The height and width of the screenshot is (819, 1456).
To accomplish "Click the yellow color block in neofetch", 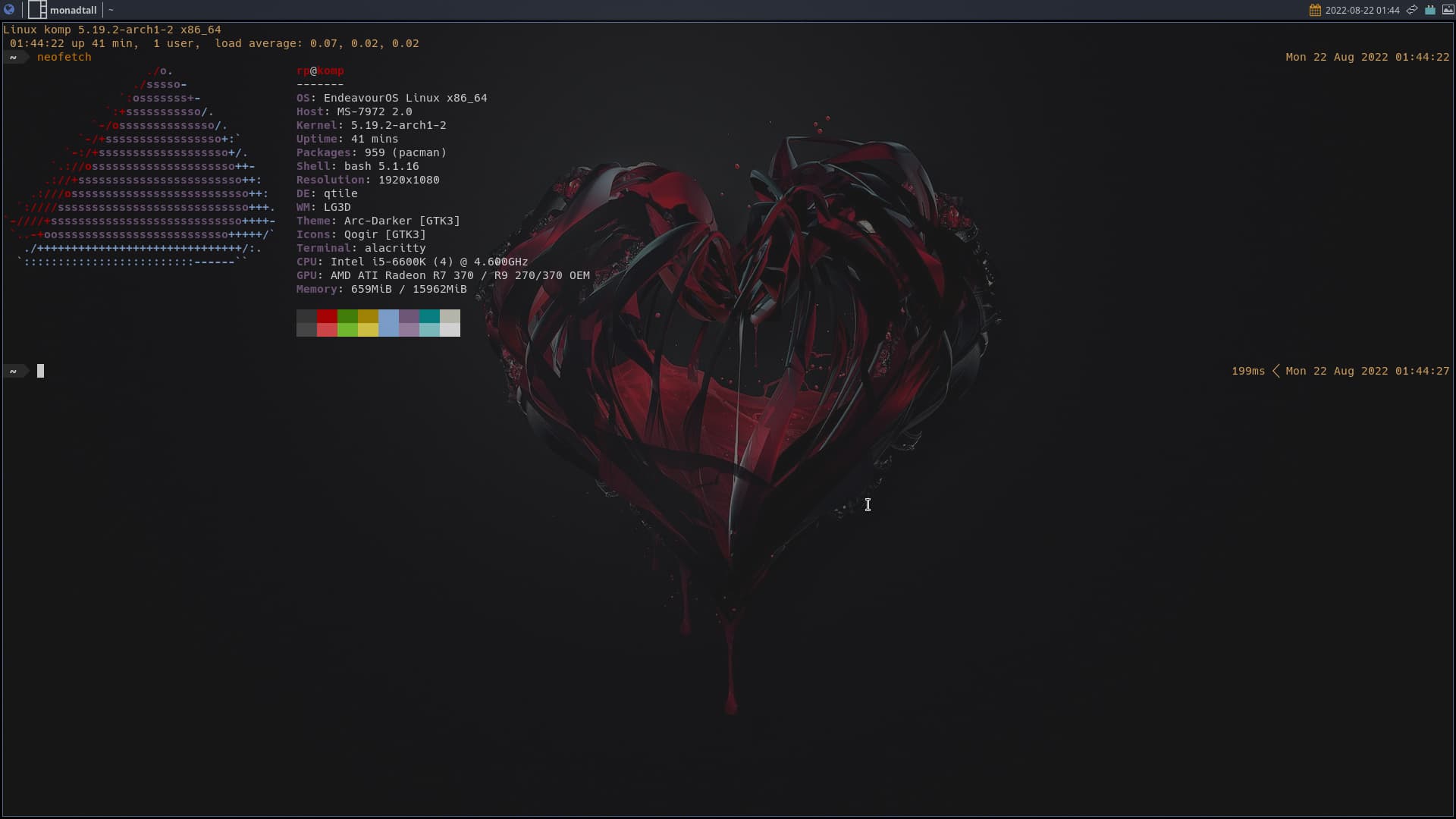I will click(x=368, y=330).
